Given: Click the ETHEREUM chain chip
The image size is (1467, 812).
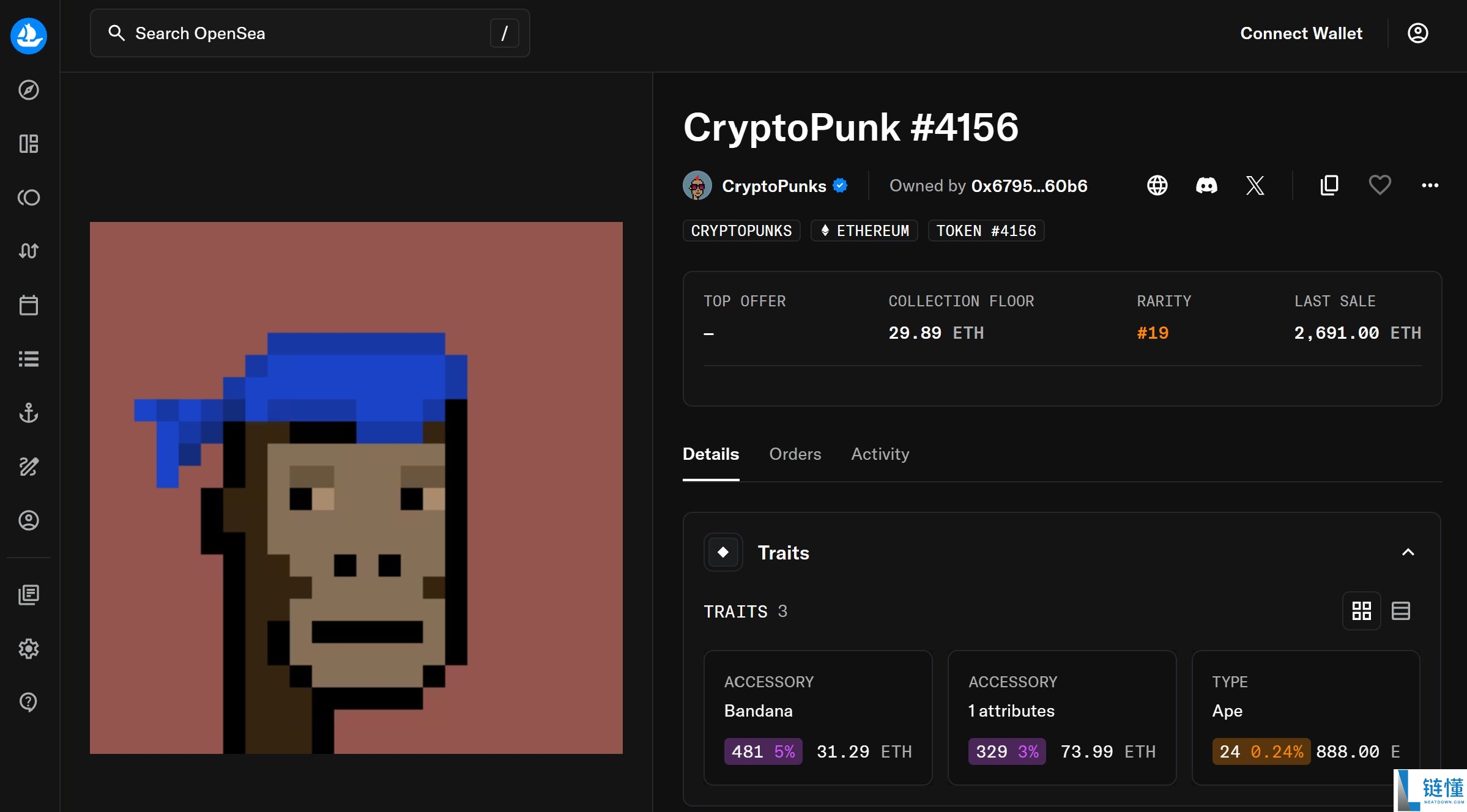Looking at the screenshot, I should pos(864,231).
